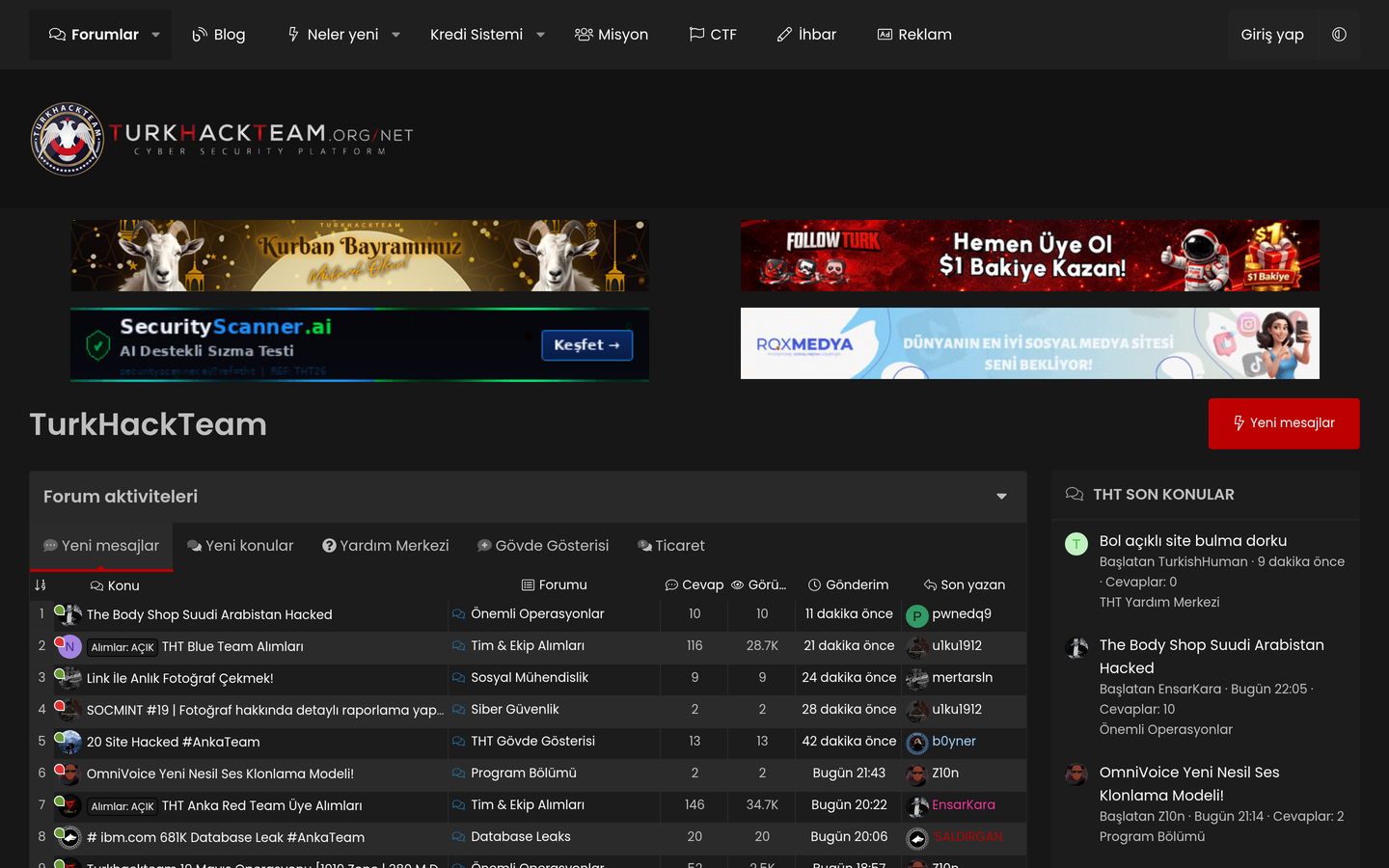The image size is (1389, 868).
Task: Open the CTF section
Action: pos(713,35)
